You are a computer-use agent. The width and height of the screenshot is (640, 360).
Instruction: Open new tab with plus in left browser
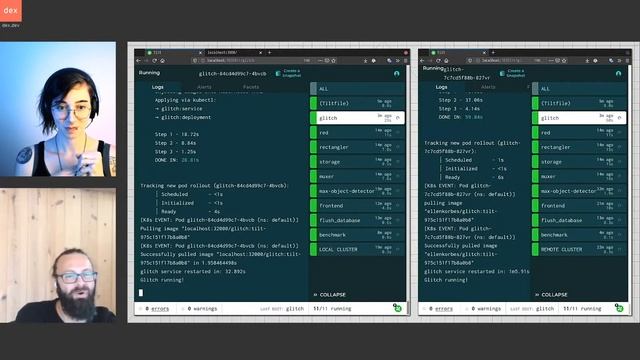(269, 53)
